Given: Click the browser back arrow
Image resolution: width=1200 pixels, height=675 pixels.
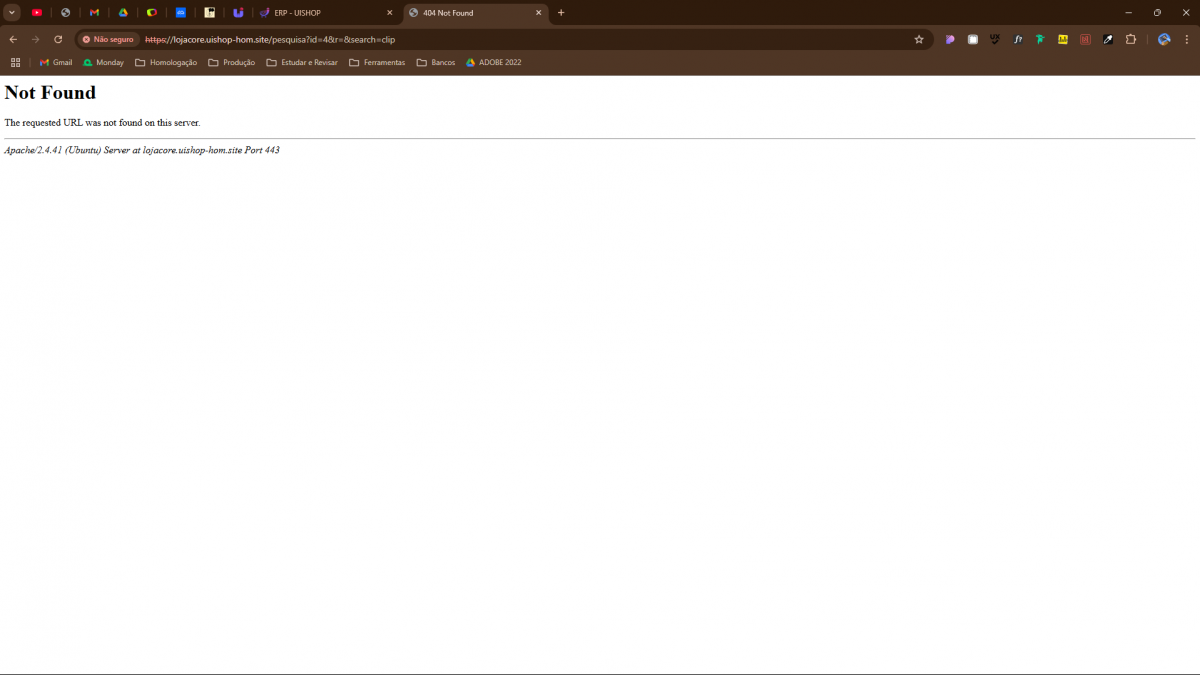Looking at the screenshot, I should 13,39.
